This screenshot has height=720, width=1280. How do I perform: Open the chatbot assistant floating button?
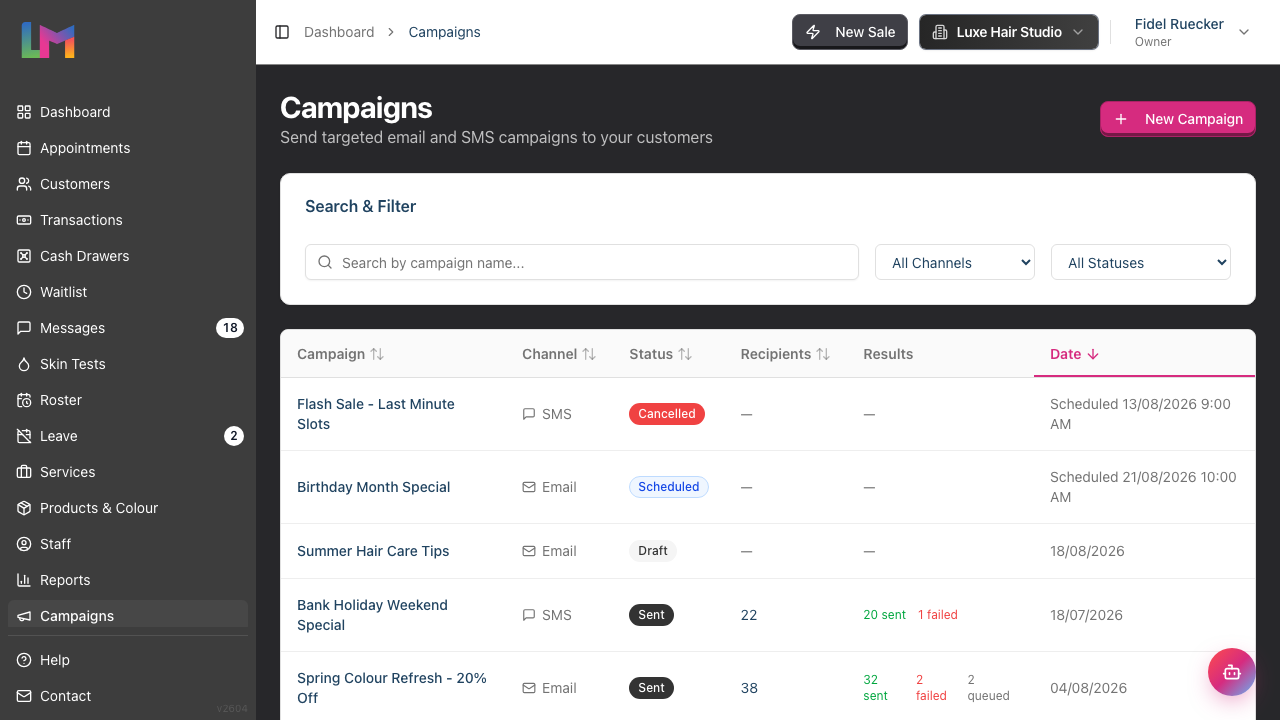(x=1232, y=672)
